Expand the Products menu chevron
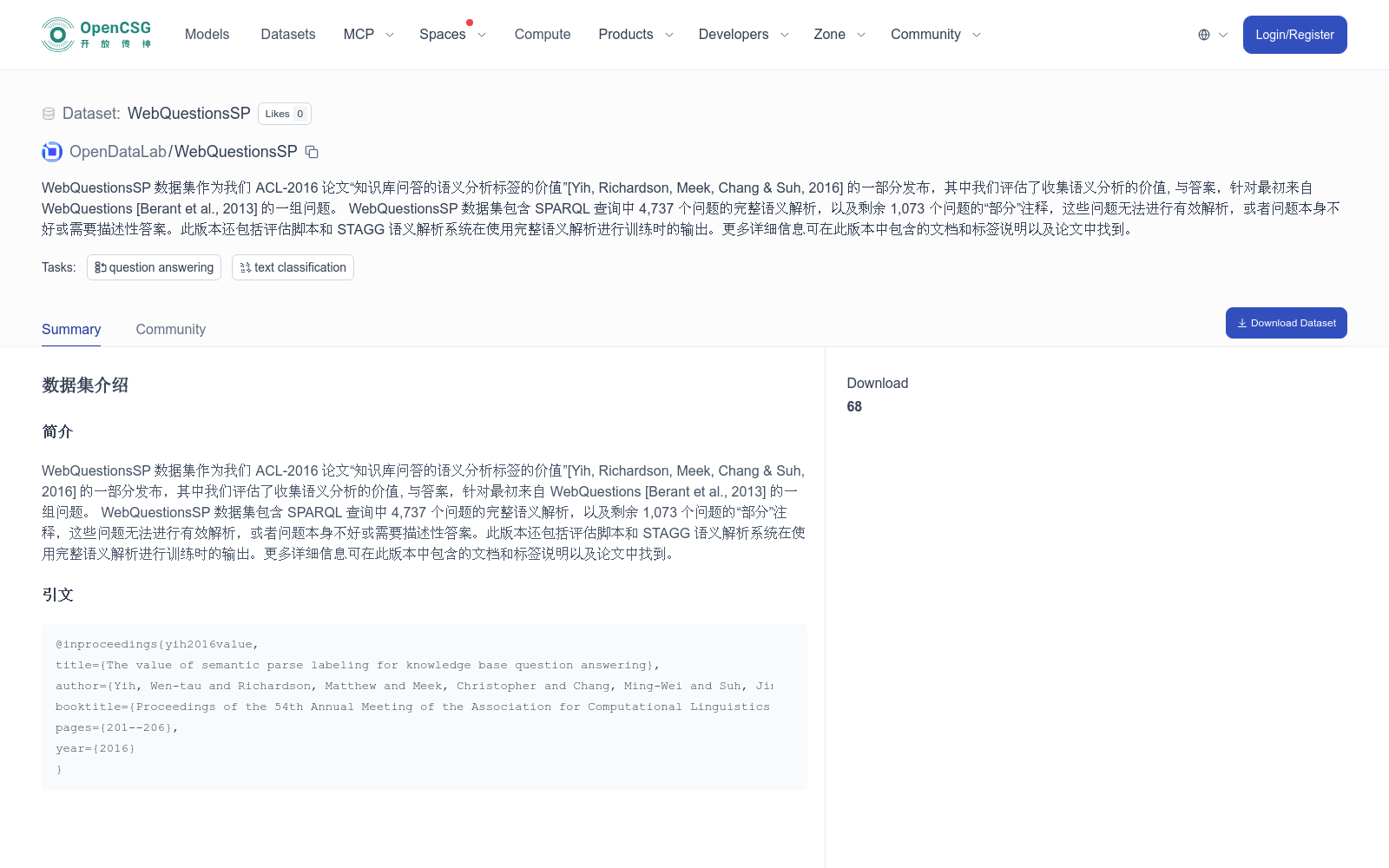 (669, 35)
